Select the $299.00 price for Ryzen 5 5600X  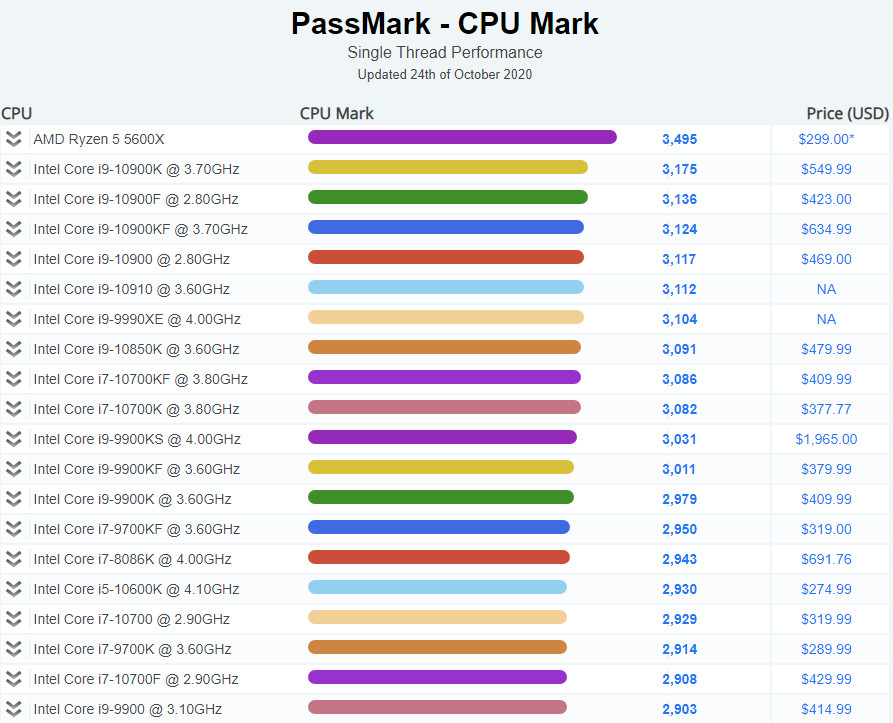pyautogui.click(x=825, y=139)
